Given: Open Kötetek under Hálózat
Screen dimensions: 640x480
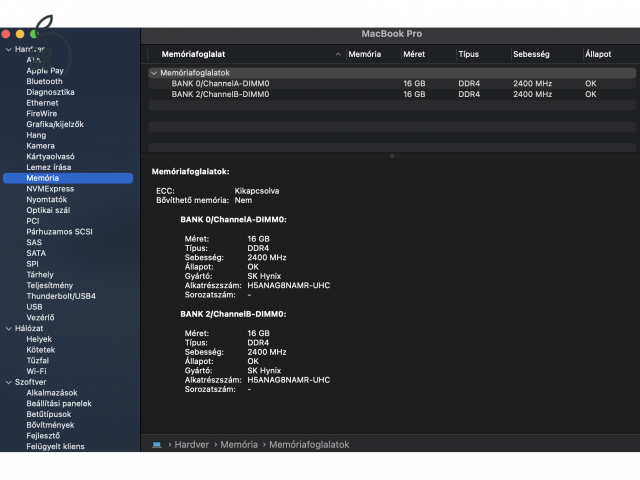Looking at the screenshot, I should [41, 350].
